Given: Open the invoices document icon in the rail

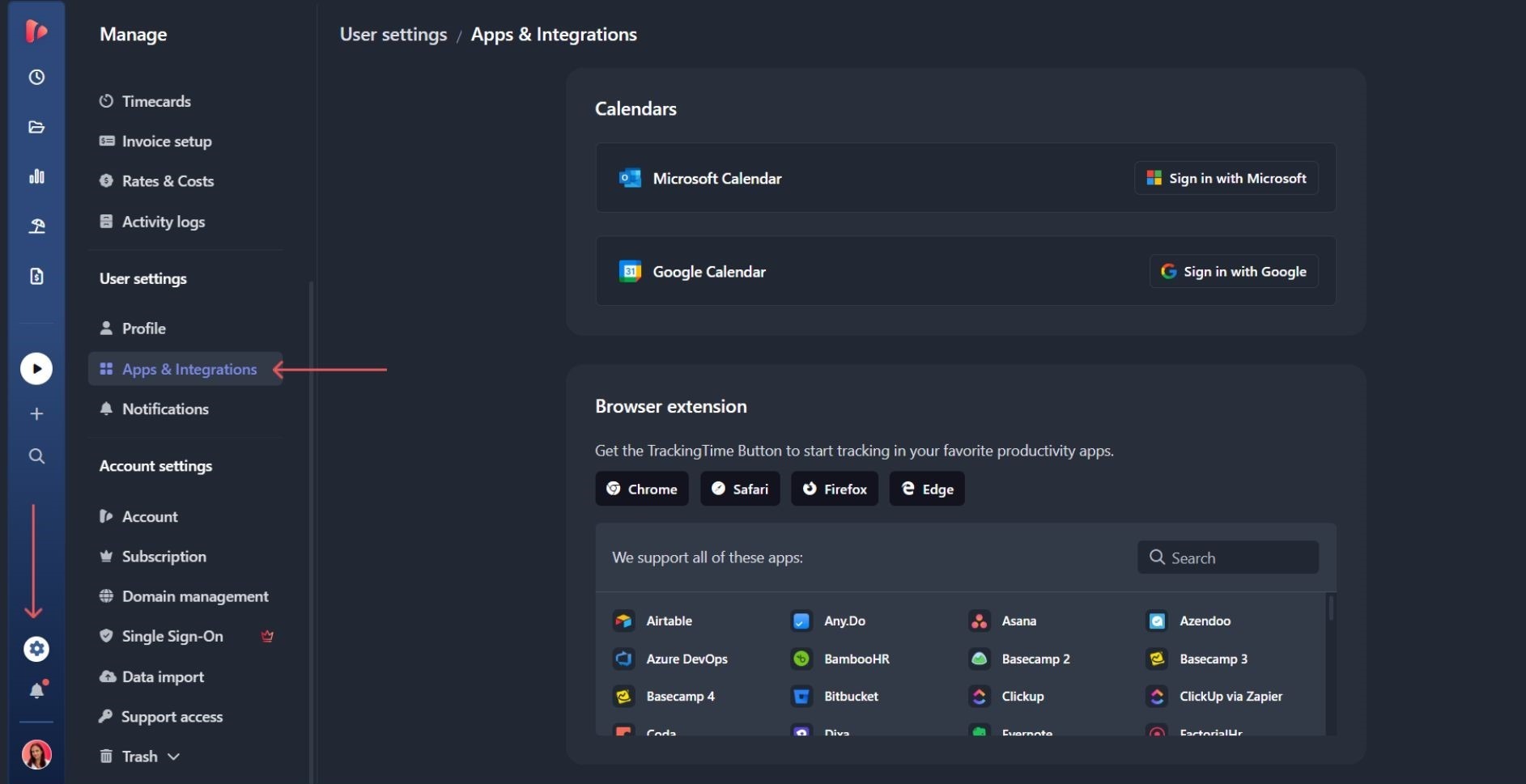Looking at the screenshot, I should point(36,277).
